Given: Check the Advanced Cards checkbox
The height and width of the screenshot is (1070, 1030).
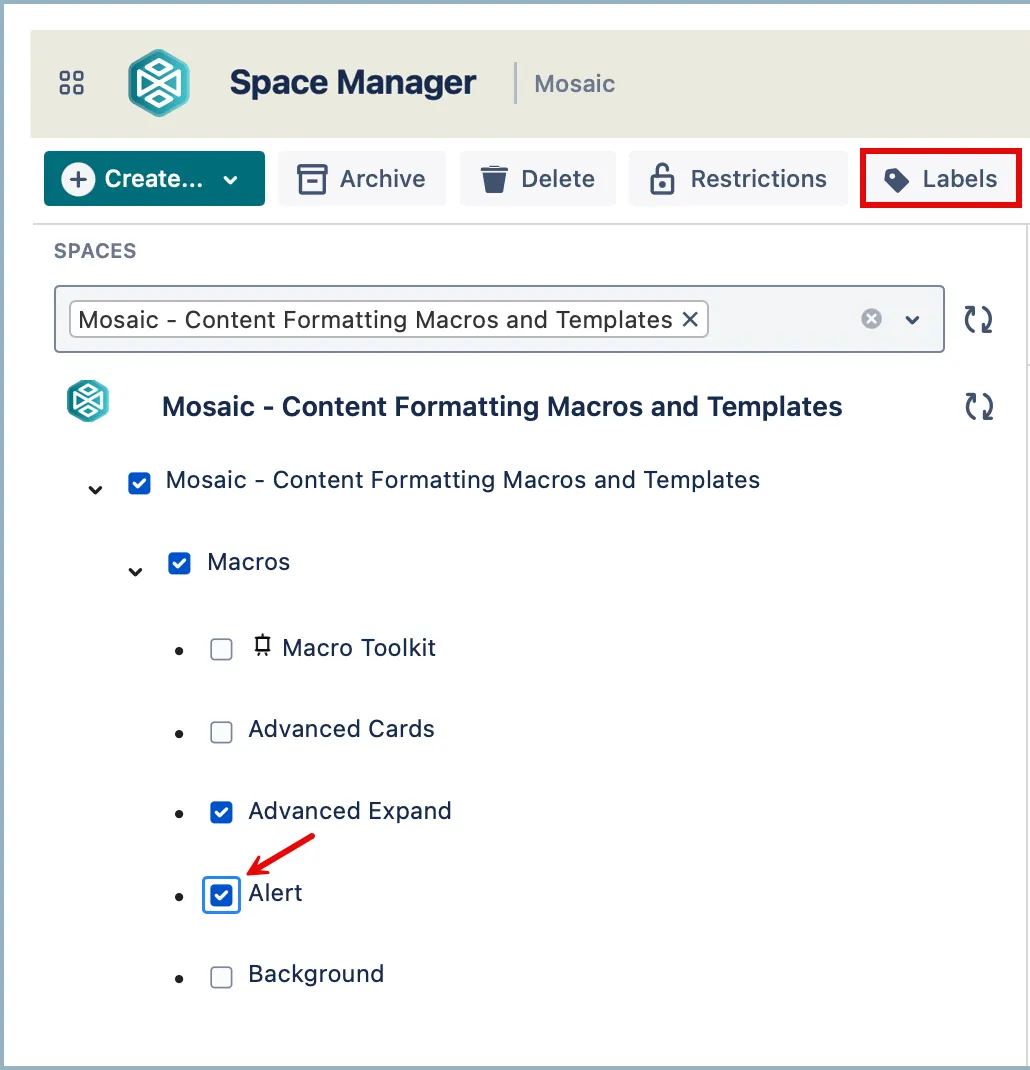Looking at the screenshot, I should (x=221, y=732).
